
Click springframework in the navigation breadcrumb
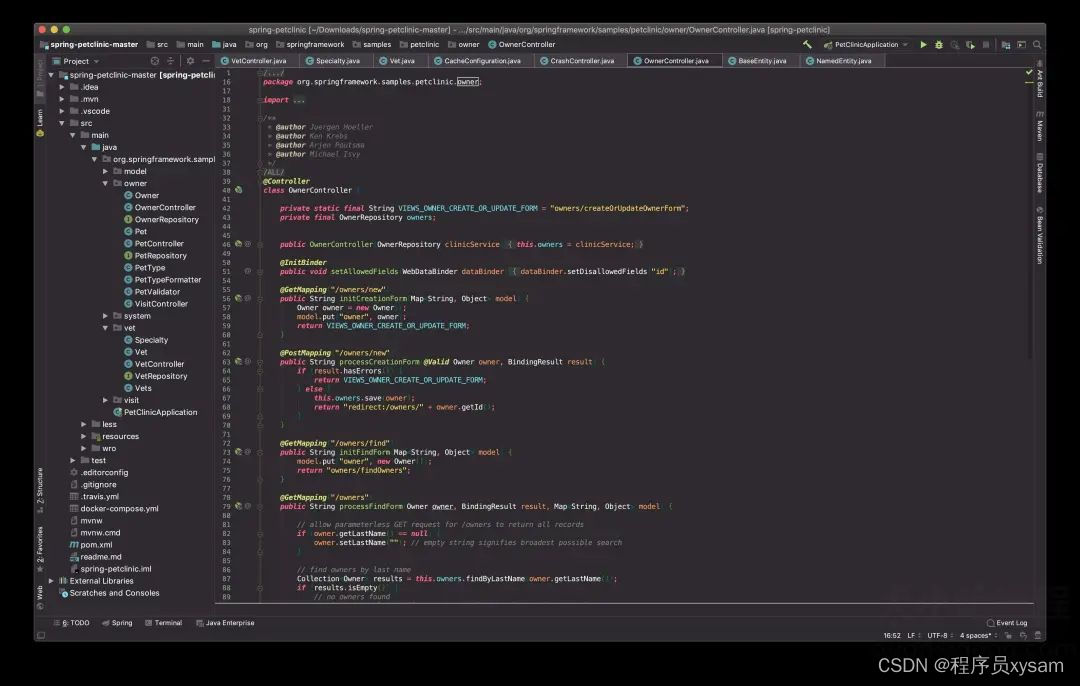coord(310,45)
